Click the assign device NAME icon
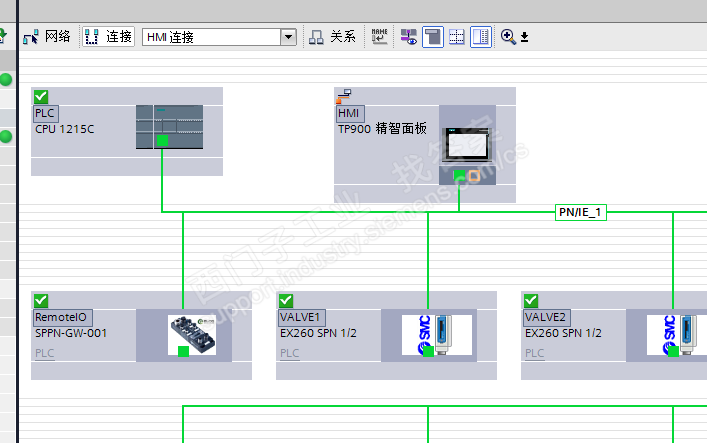This screenshot has width=707, height=443. pyautogui.click(x=379, y=37)
